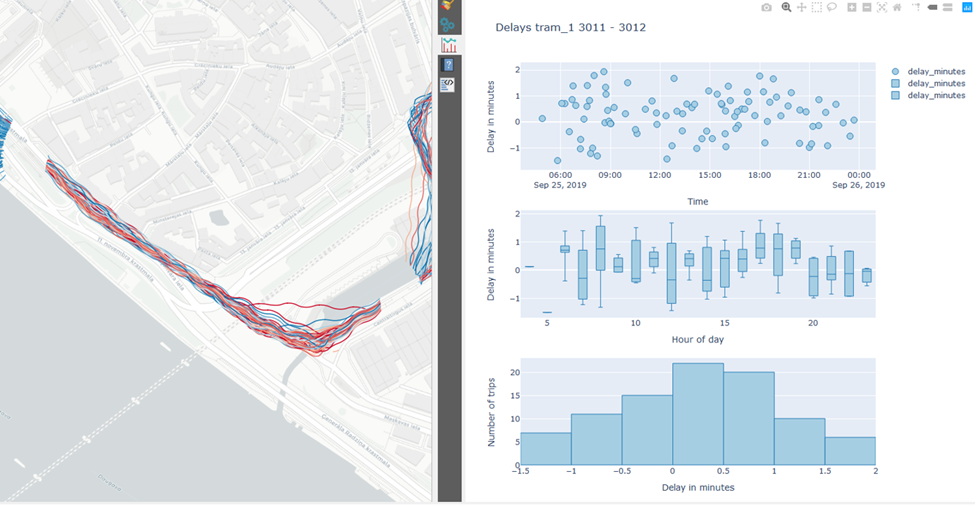Download plot as PNG camera icon

tap(766, 7)
